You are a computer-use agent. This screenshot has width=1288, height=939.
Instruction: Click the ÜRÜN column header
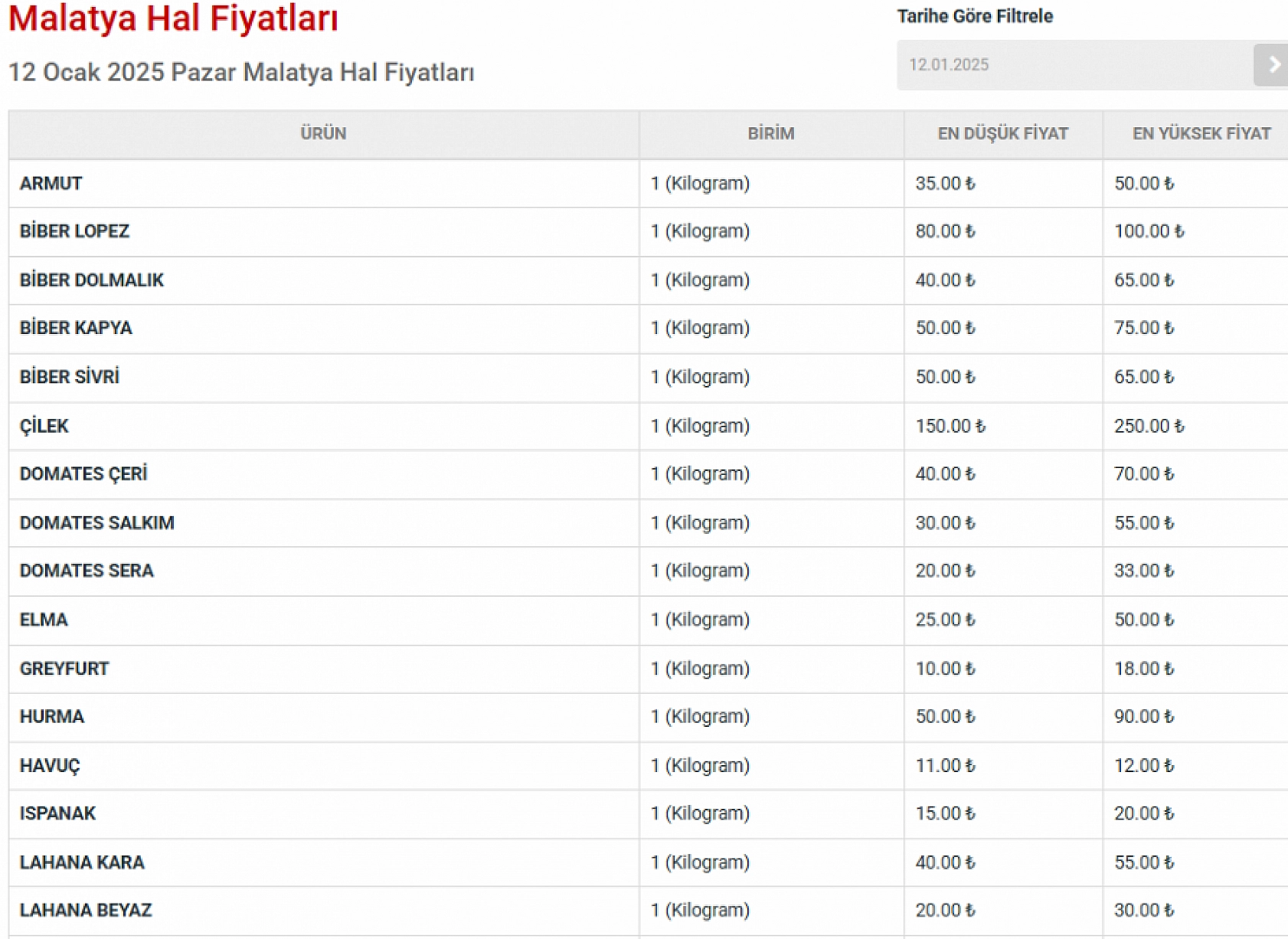pos(323,134)
